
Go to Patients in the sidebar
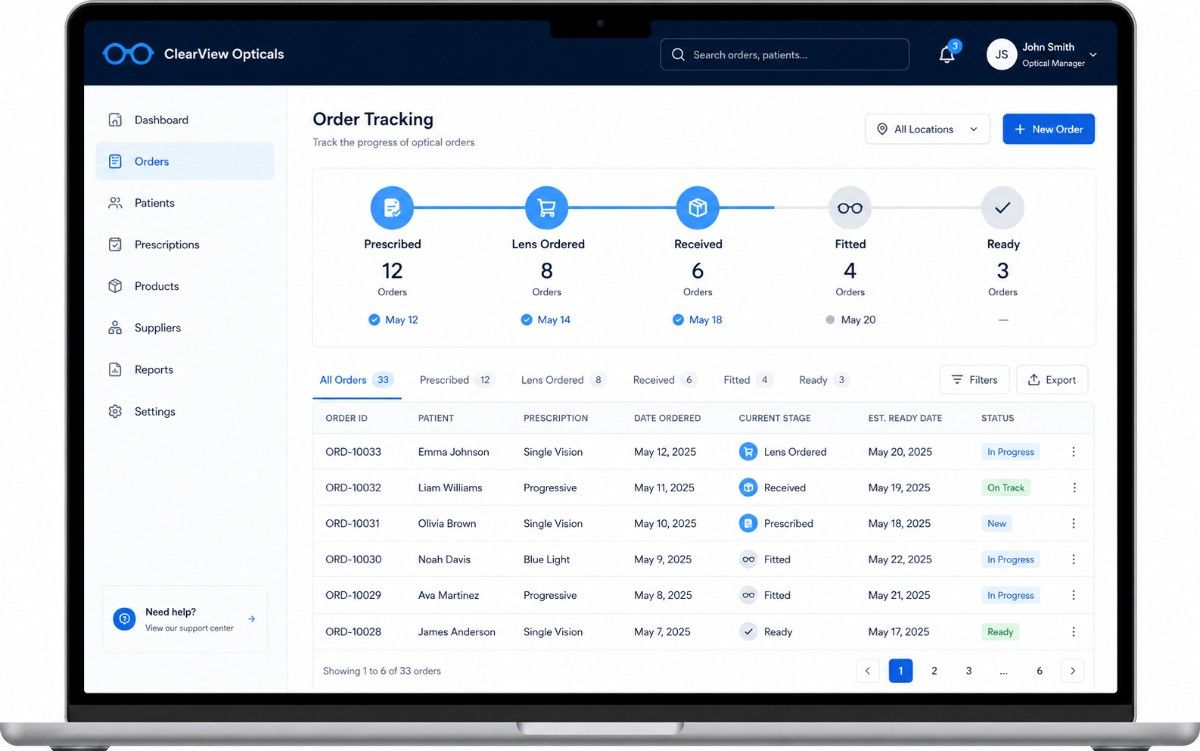[185, 203]
